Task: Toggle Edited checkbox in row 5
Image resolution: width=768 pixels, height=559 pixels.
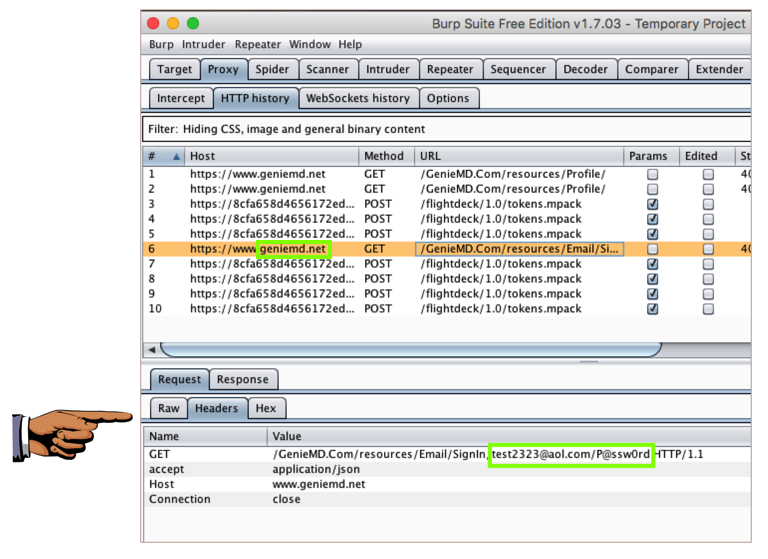Action: tap(708, 234)
